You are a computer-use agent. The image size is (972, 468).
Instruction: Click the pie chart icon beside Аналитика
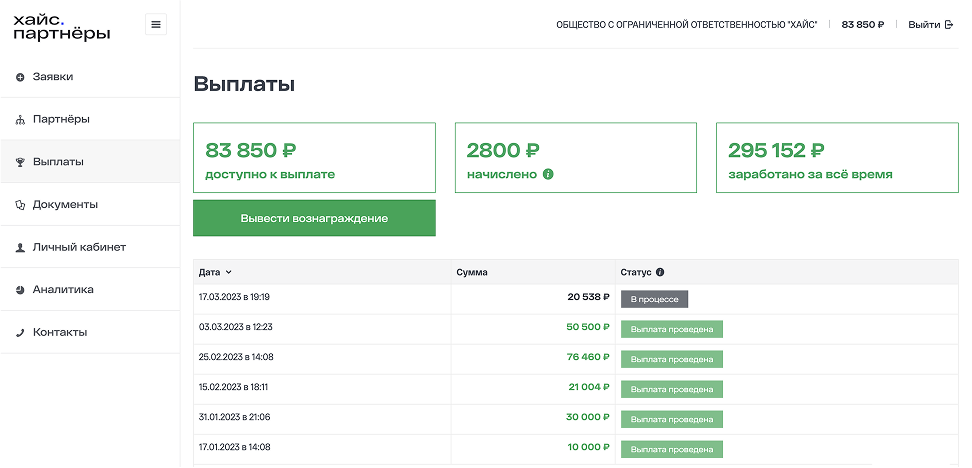20,290
